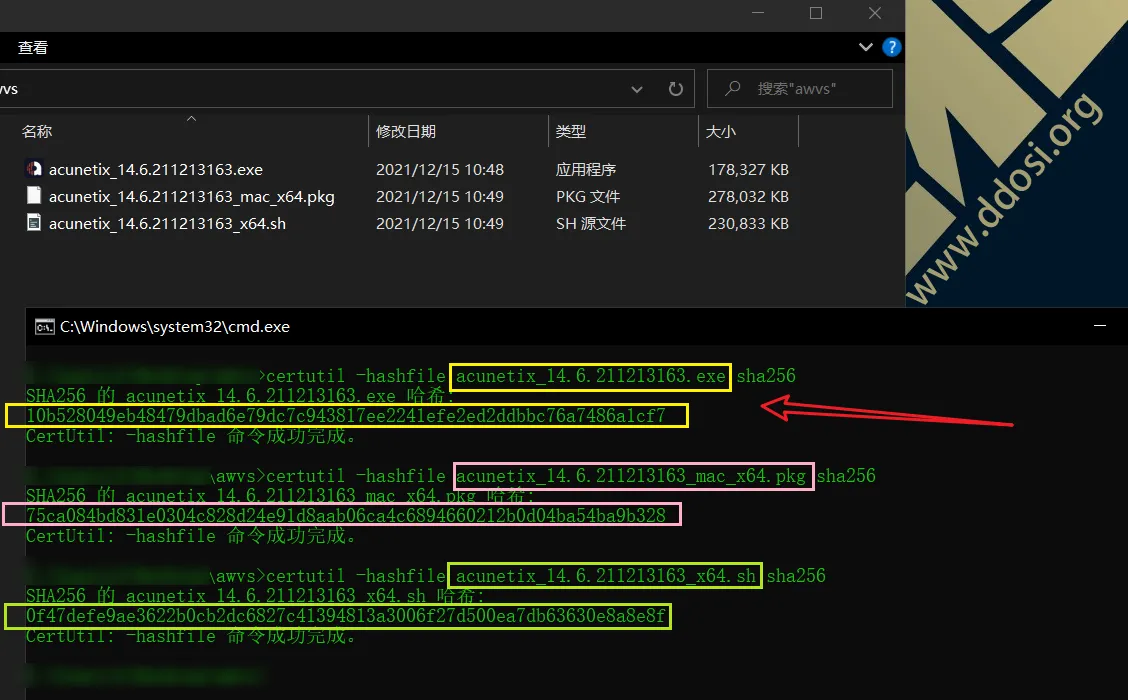Sort files by 修改日期 column header
The image size is (1128, 700).
[406, 132]
